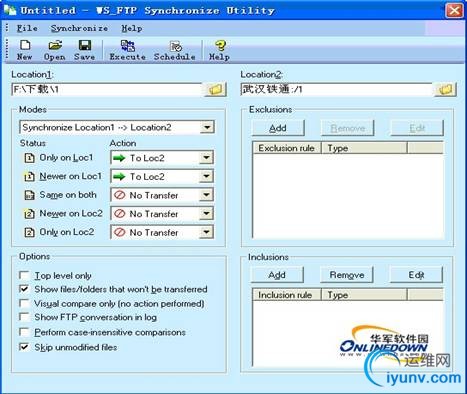Open action dropdown for Newer on Loc2
467x394 pixels.
tap(206, 214)
